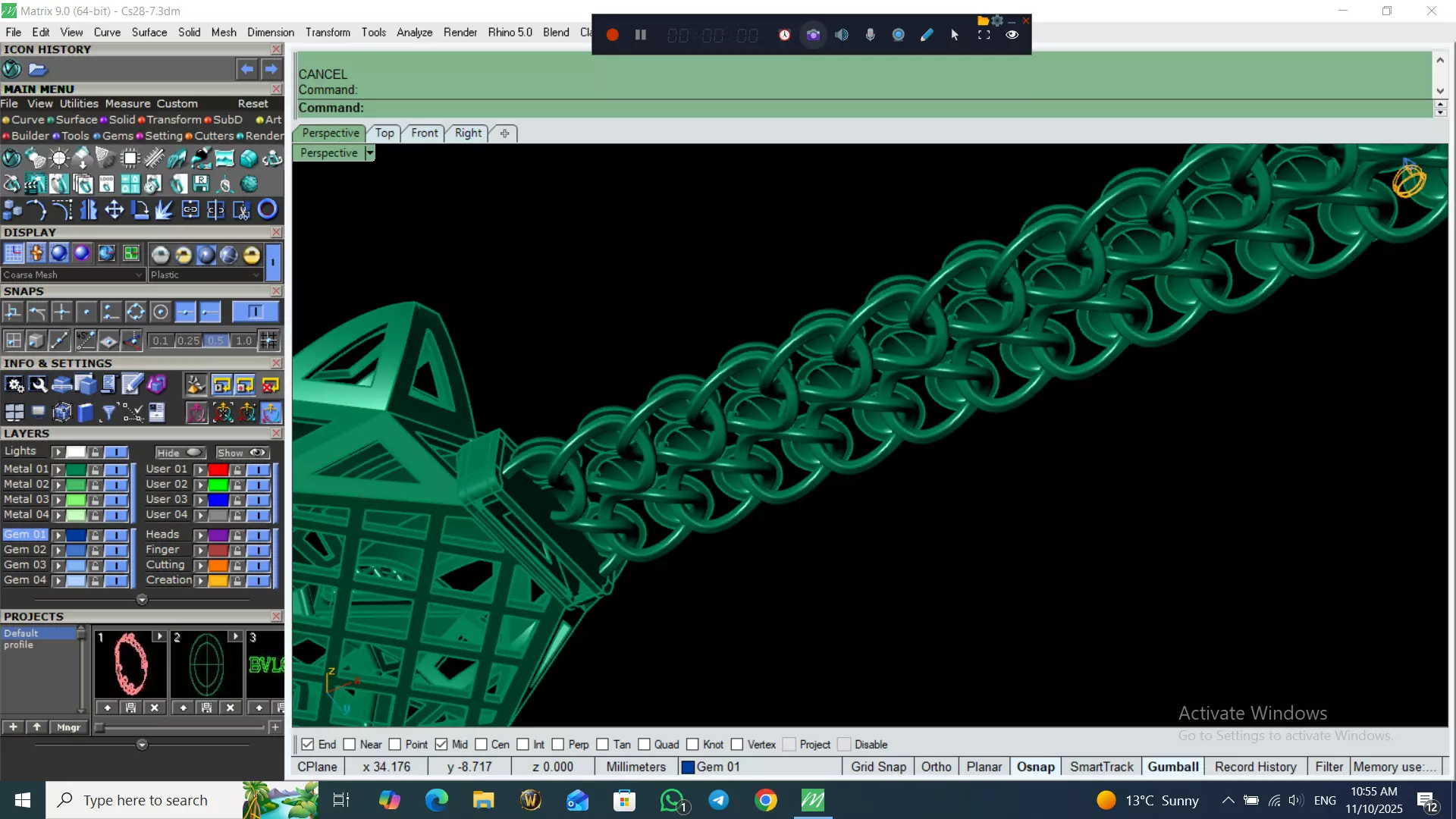Select wireframe grid display mode icon
This screenshot has height=819, width=1456.
(x=14, y=253)
